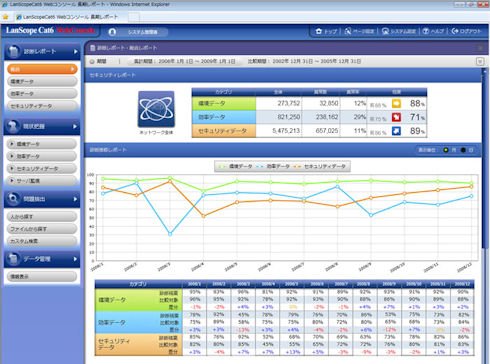Click the システム設定 link in header
The height and width of the screenshot is (364, 490).
tap(403, 31)
